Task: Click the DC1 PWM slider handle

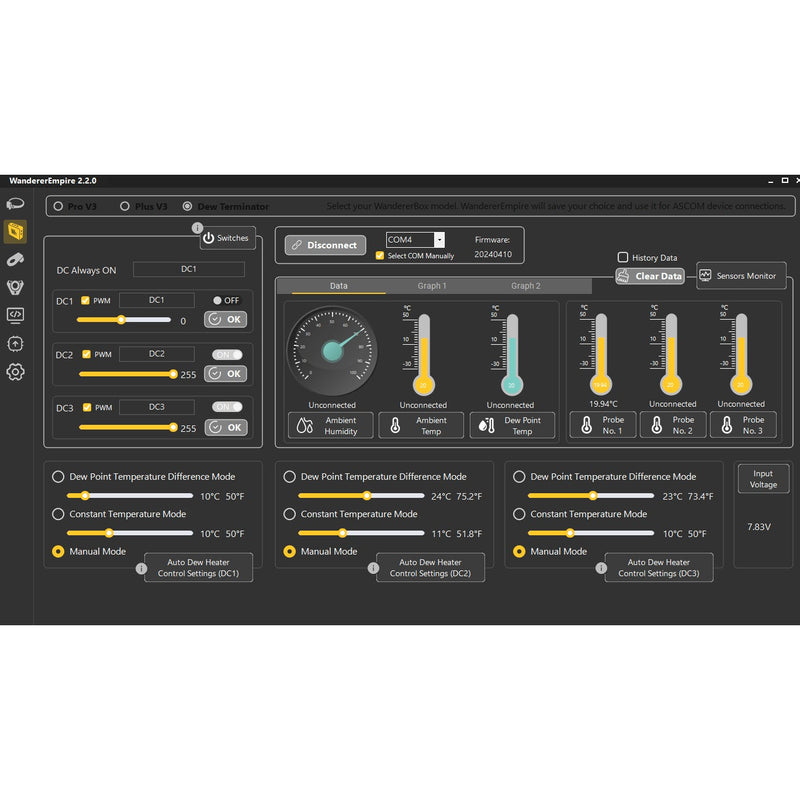Action: click(x=121, y=320)
